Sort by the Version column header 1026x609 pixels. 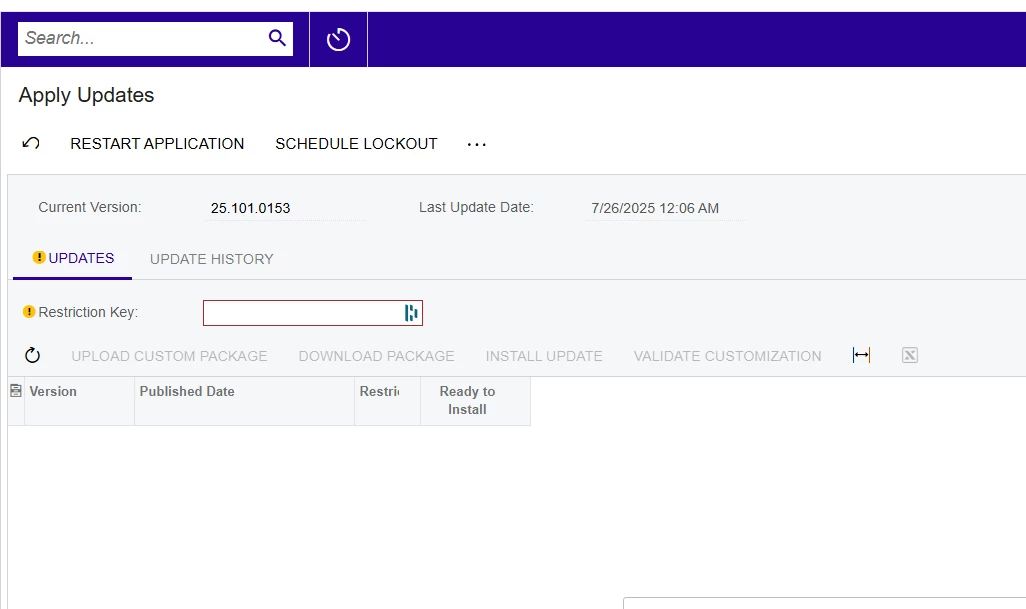click(x=79, y=401)
